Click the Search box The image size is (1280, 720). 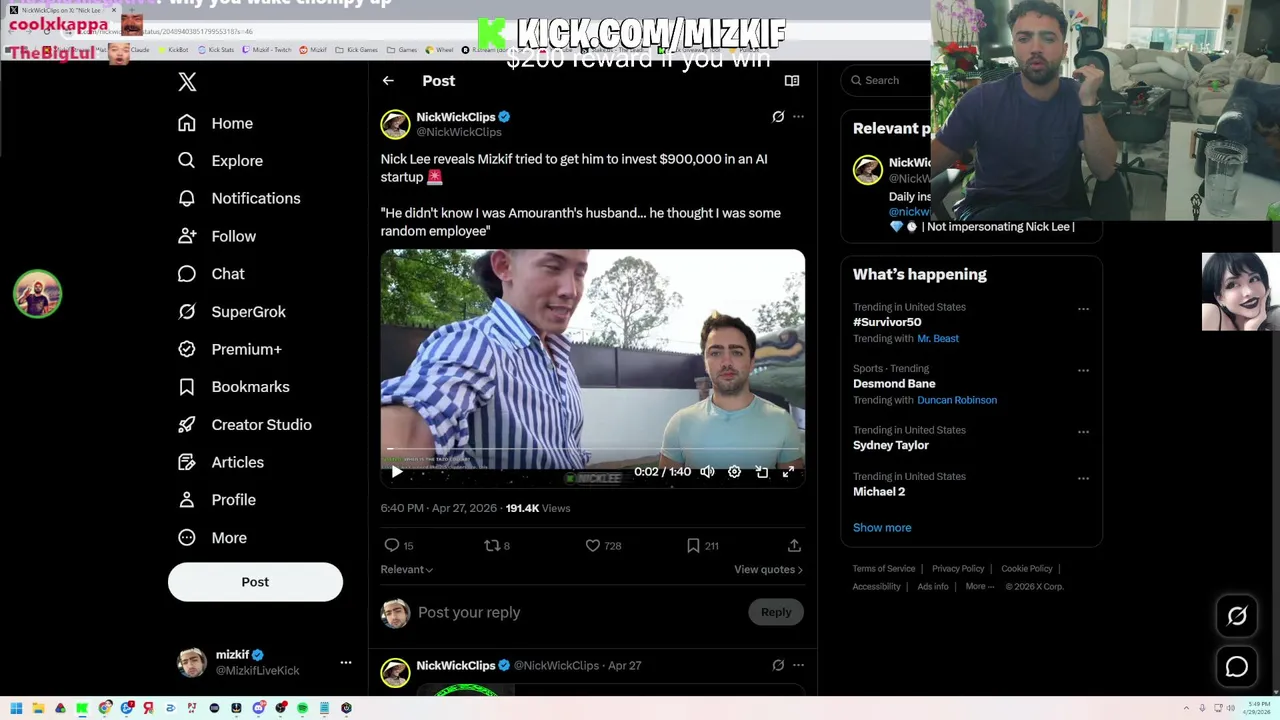click(887, 80)
